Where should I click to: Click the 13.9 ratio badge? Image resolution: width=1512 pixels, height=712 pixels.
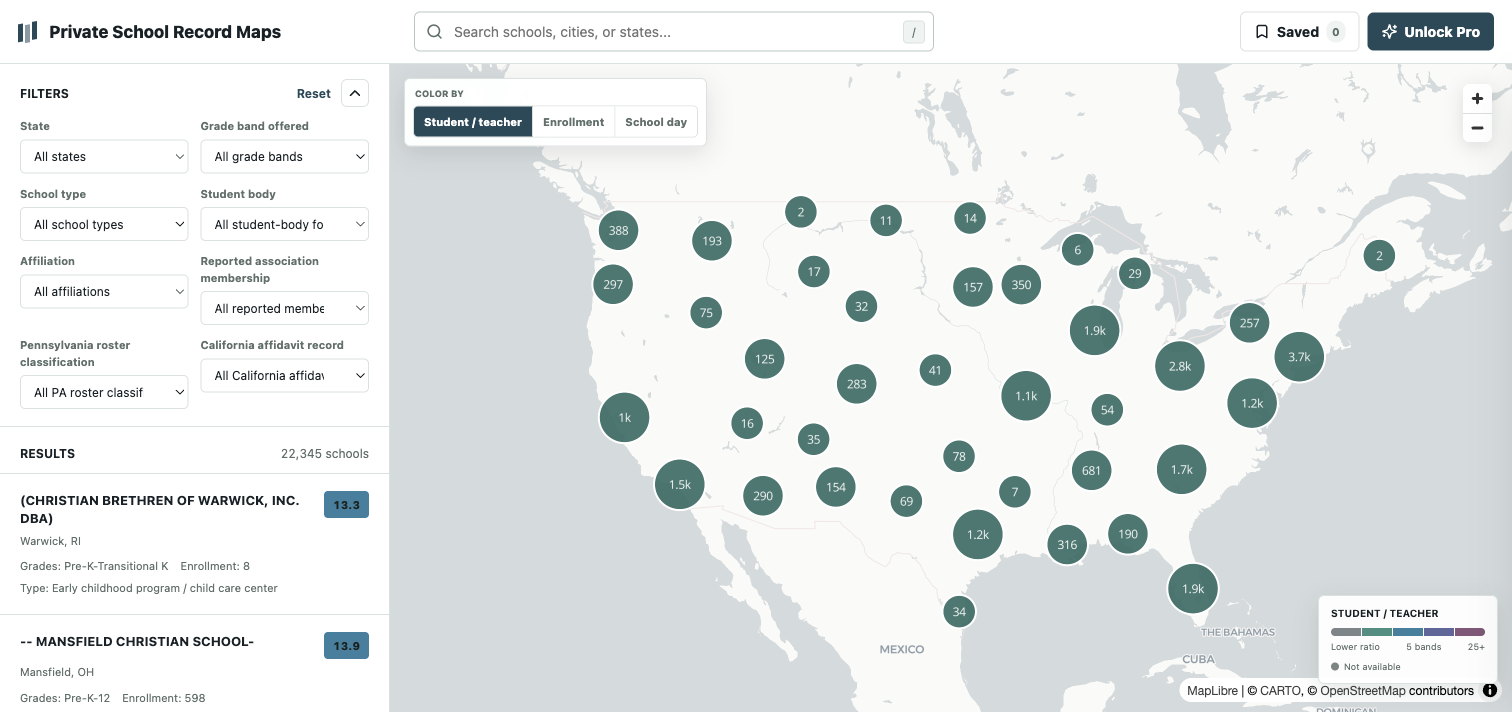pyautogui.click(x=346, y=646)
